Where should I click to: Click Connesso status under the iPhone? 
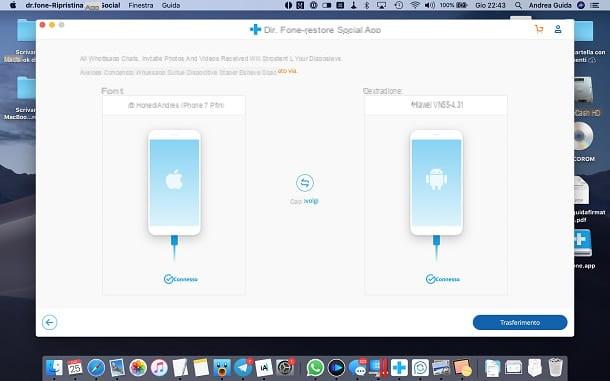click(181, 279)
